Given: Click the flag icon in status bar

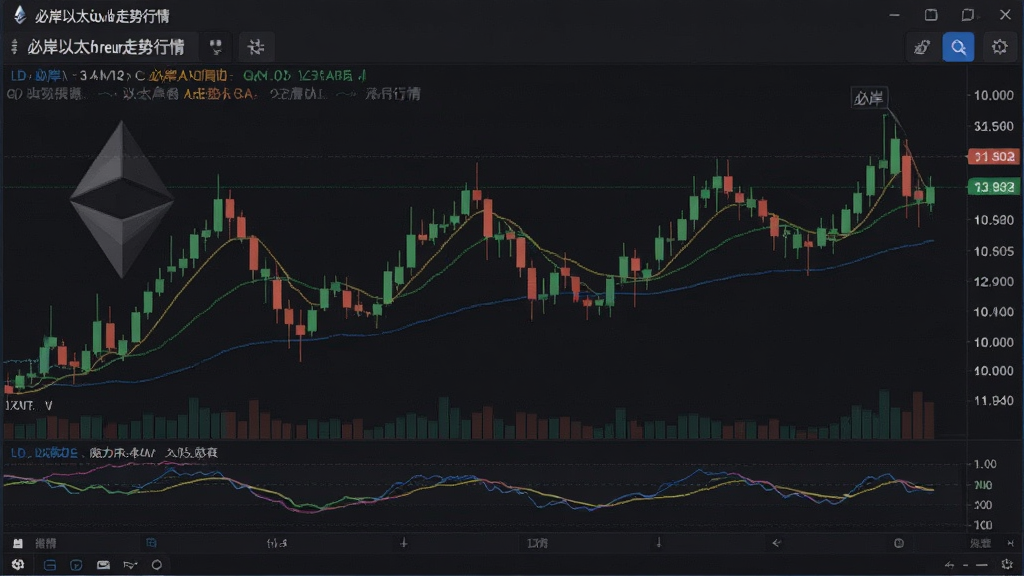Looking at the screenshot, I should pyautogui.click(x=130, y=565).
